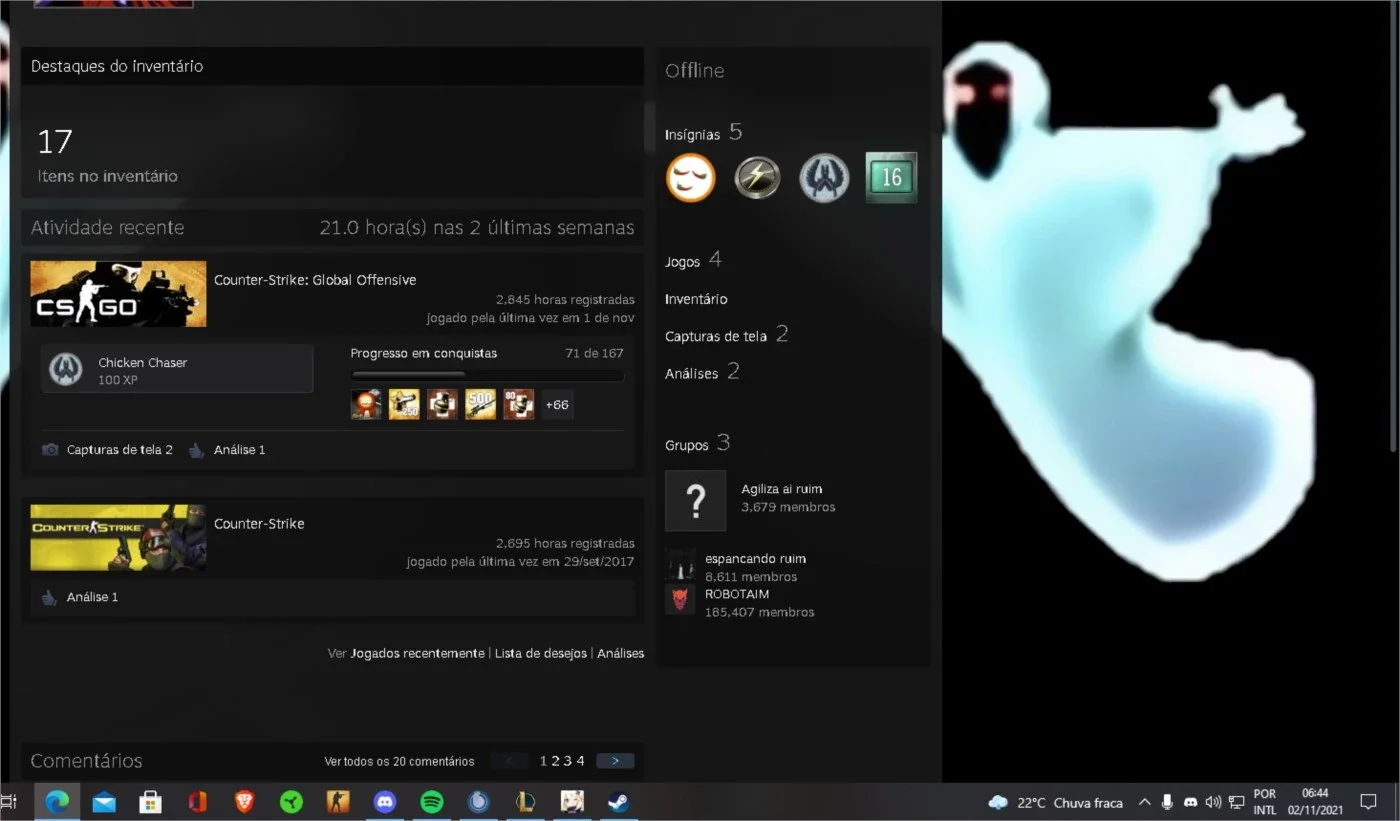Jump to comments page 2
The width and height of the screenshot is (1400, 821).
(x=556, y=761)
